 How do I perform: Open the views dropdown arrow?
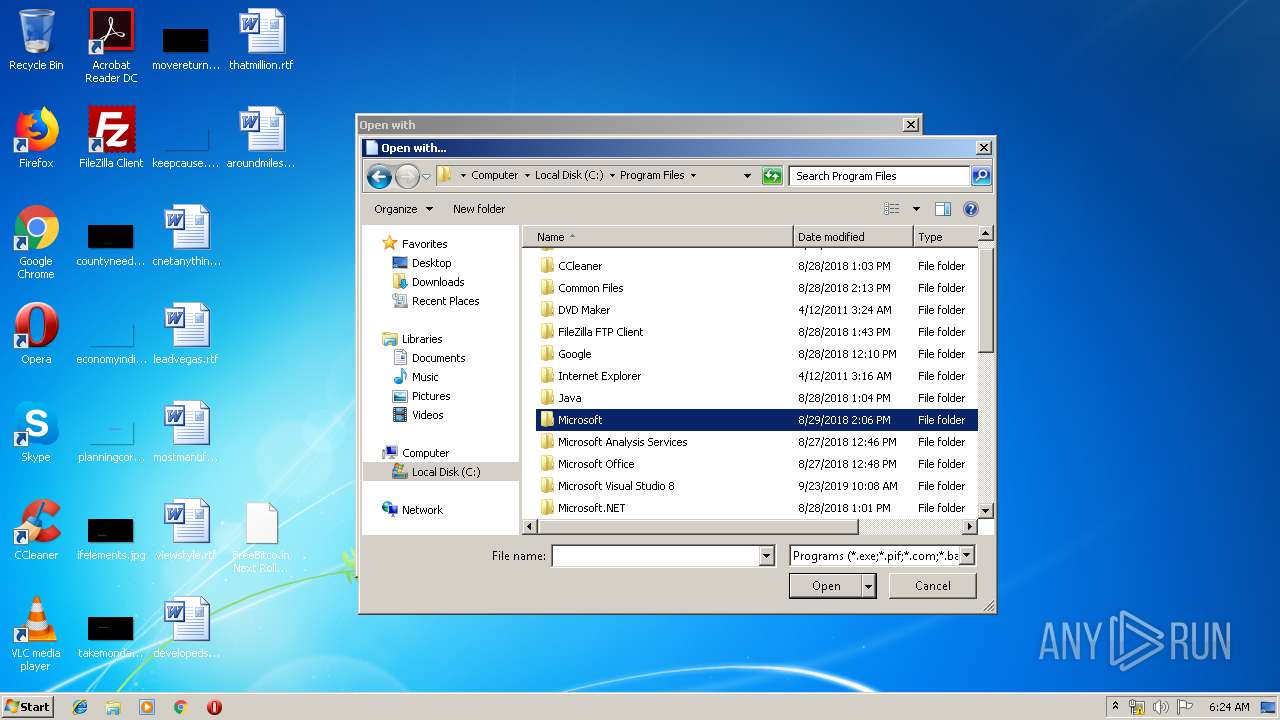[915, 209]
